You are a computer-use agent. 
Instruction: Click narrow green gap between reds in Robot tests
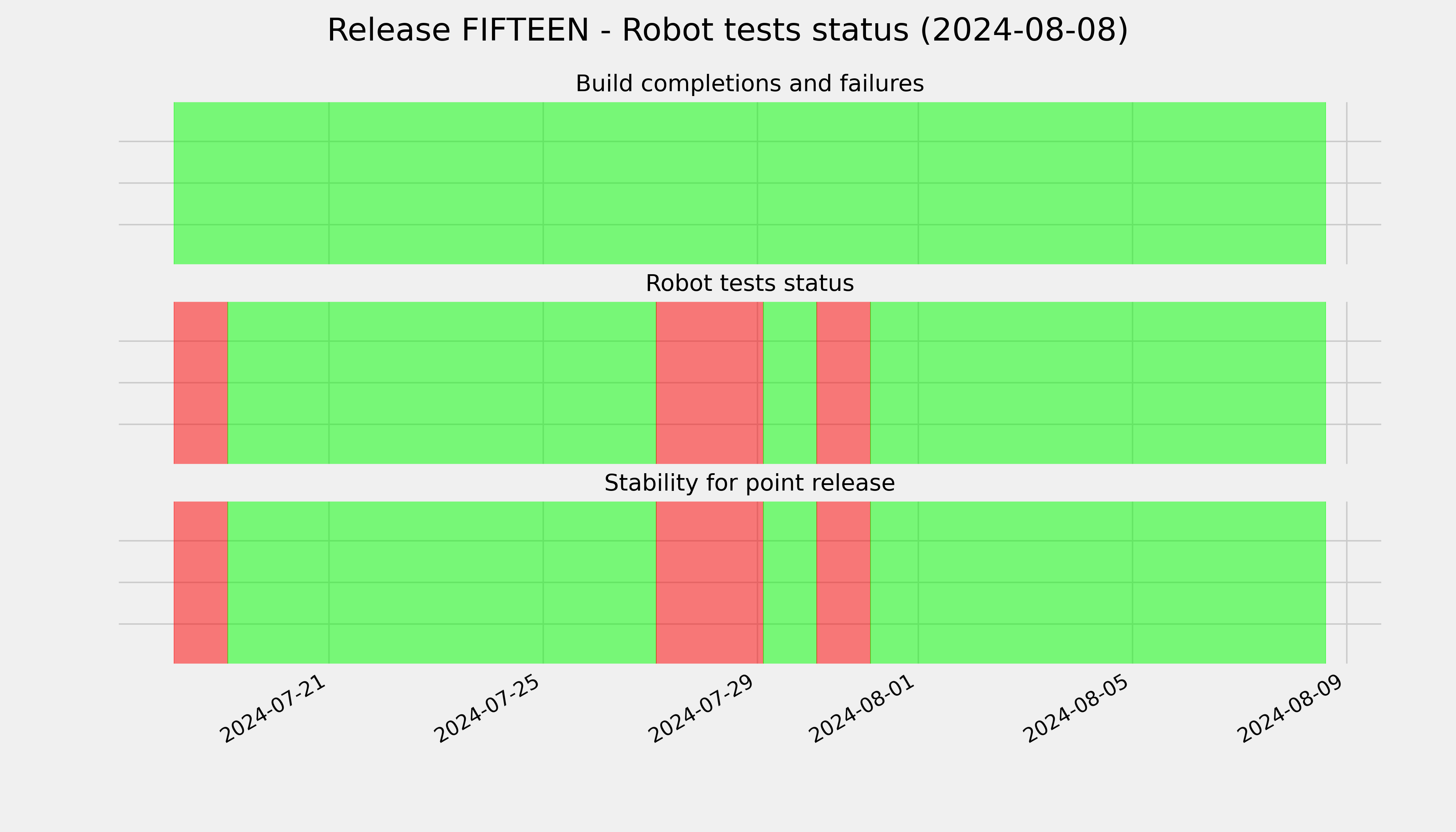point(790,383)
